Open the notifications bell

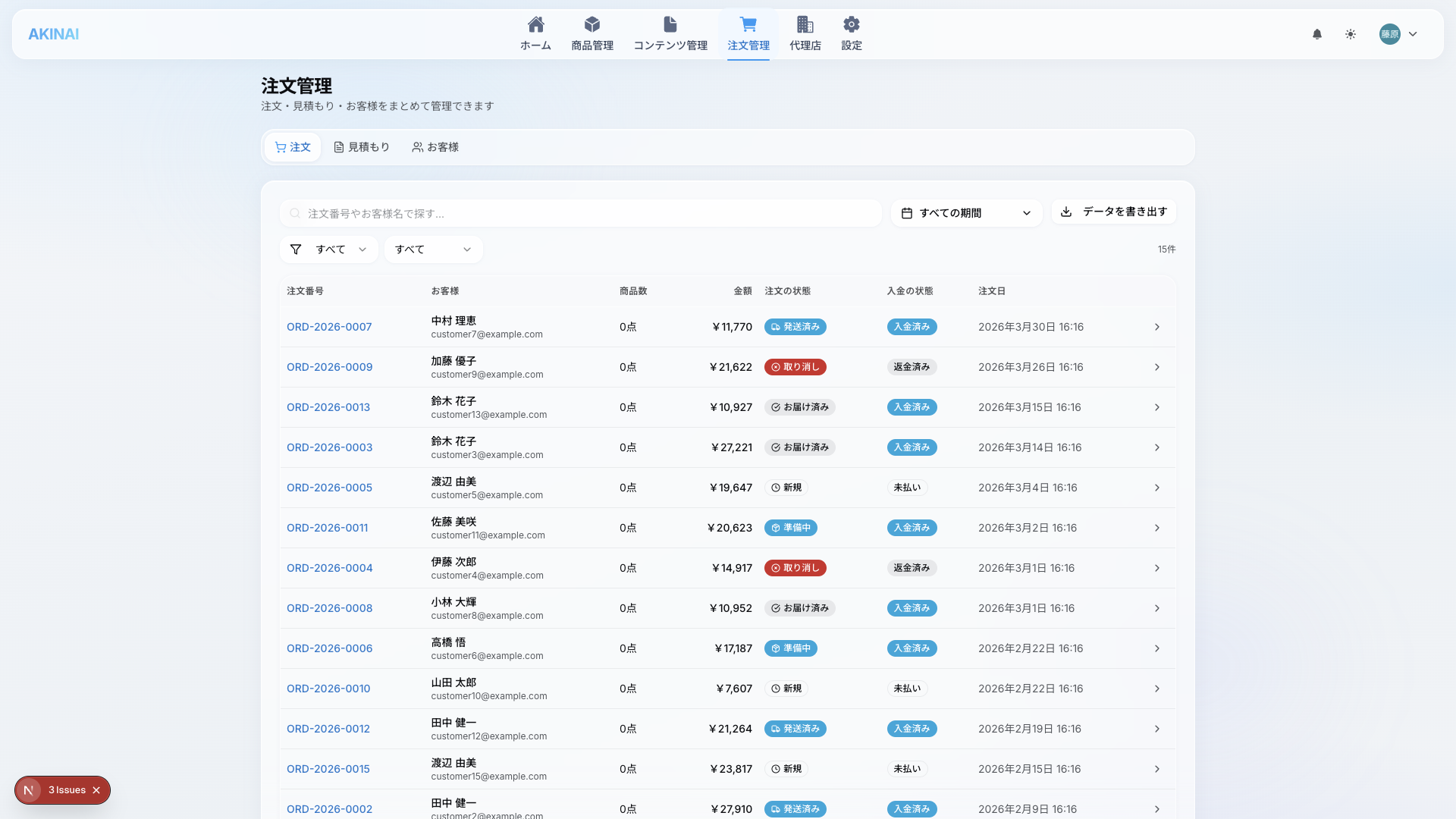[1317, 34]
